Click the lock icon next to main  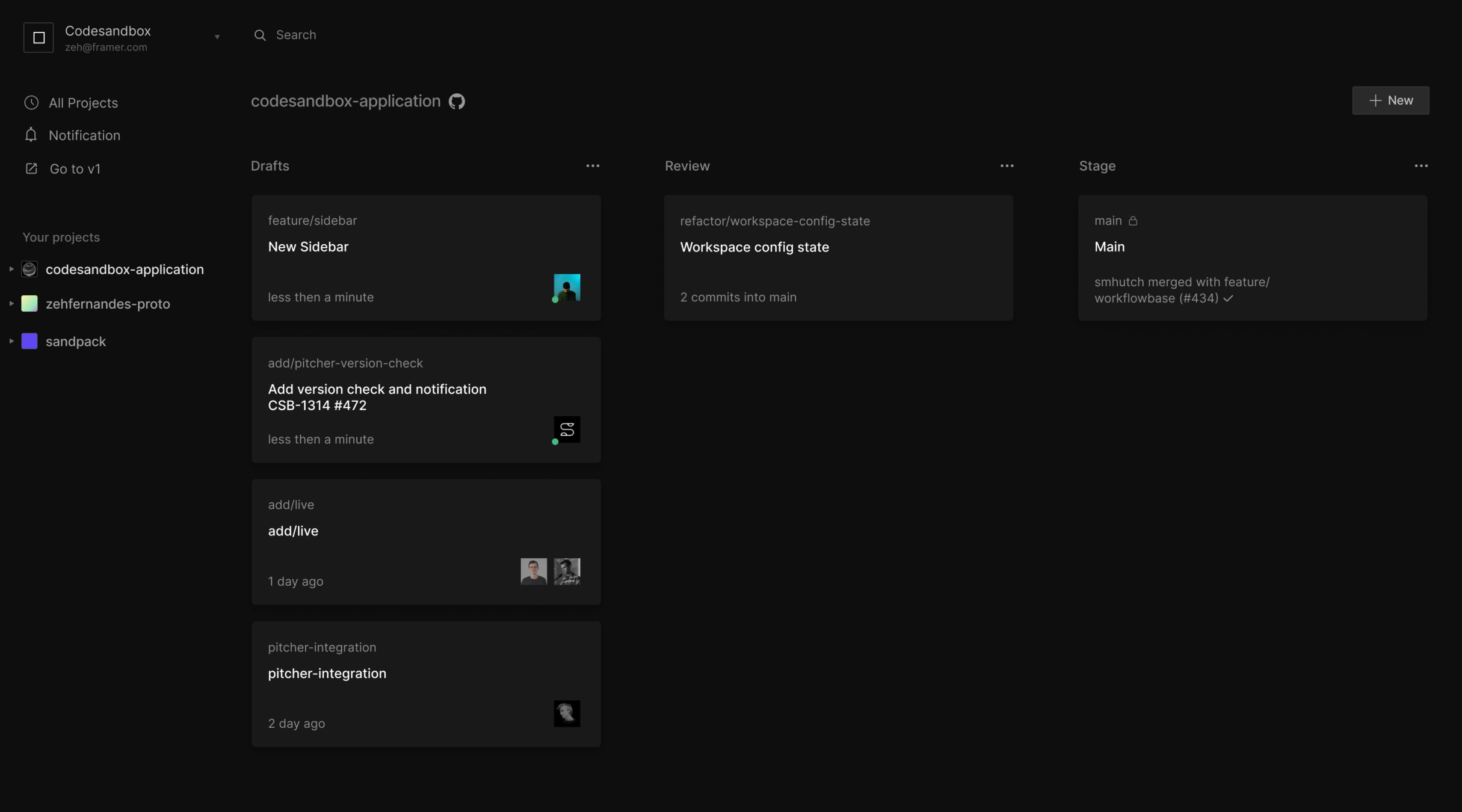[x=1133, y=221]
